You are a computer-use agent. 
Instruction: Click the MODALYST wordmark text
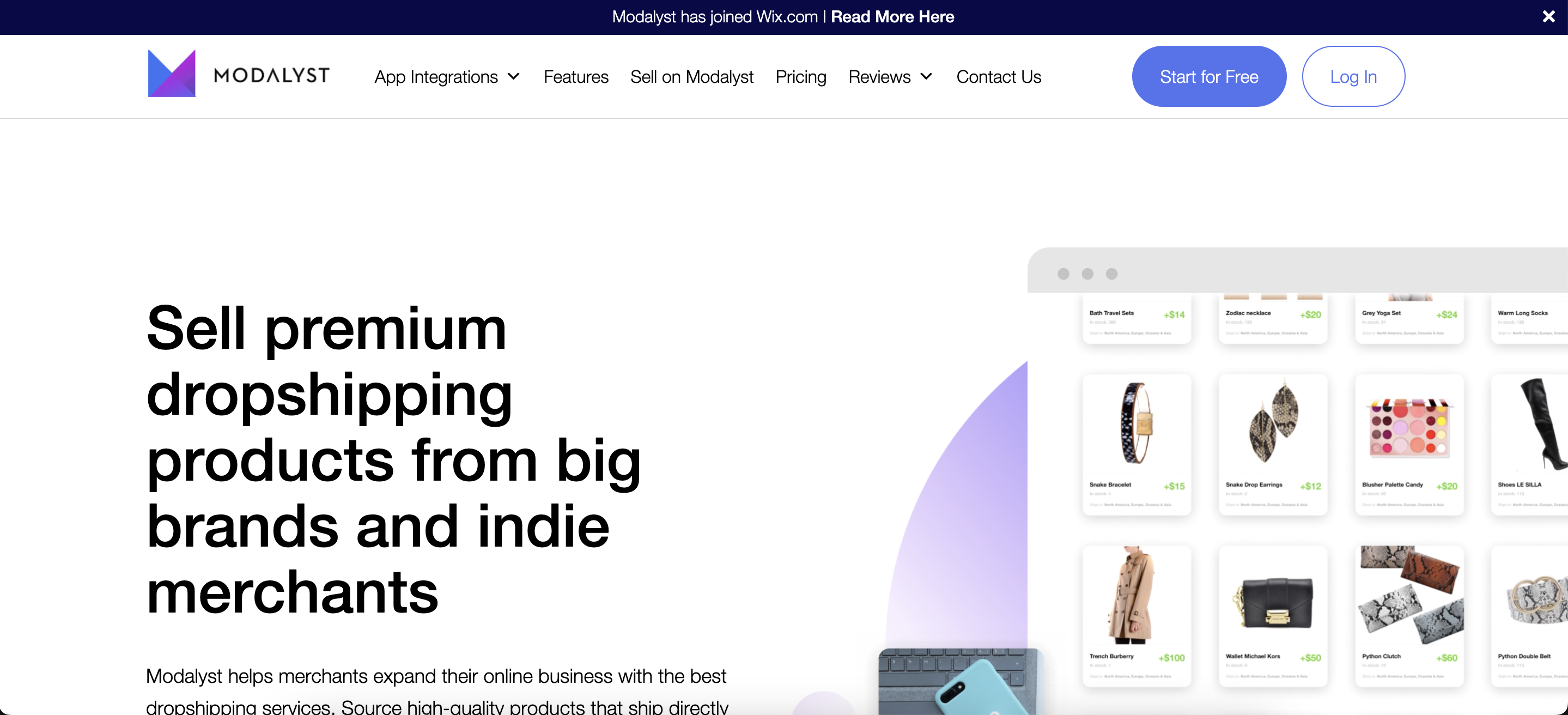271,76
